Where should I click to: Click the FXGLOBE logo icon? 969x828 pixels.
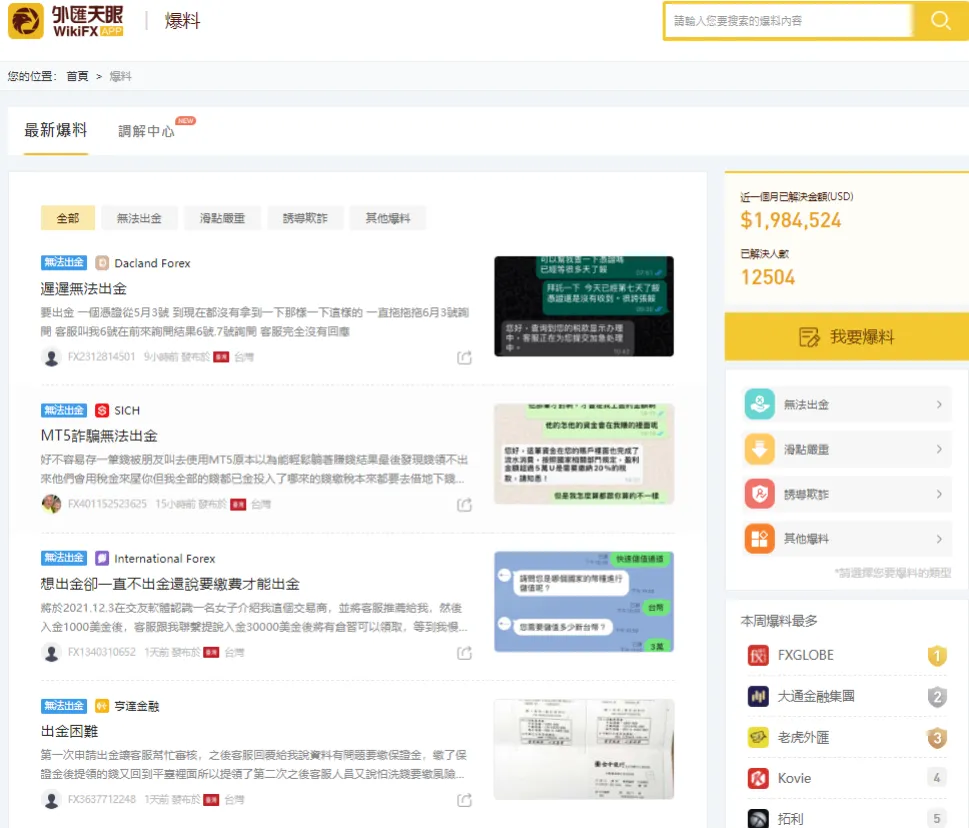(x=758, y=655)
